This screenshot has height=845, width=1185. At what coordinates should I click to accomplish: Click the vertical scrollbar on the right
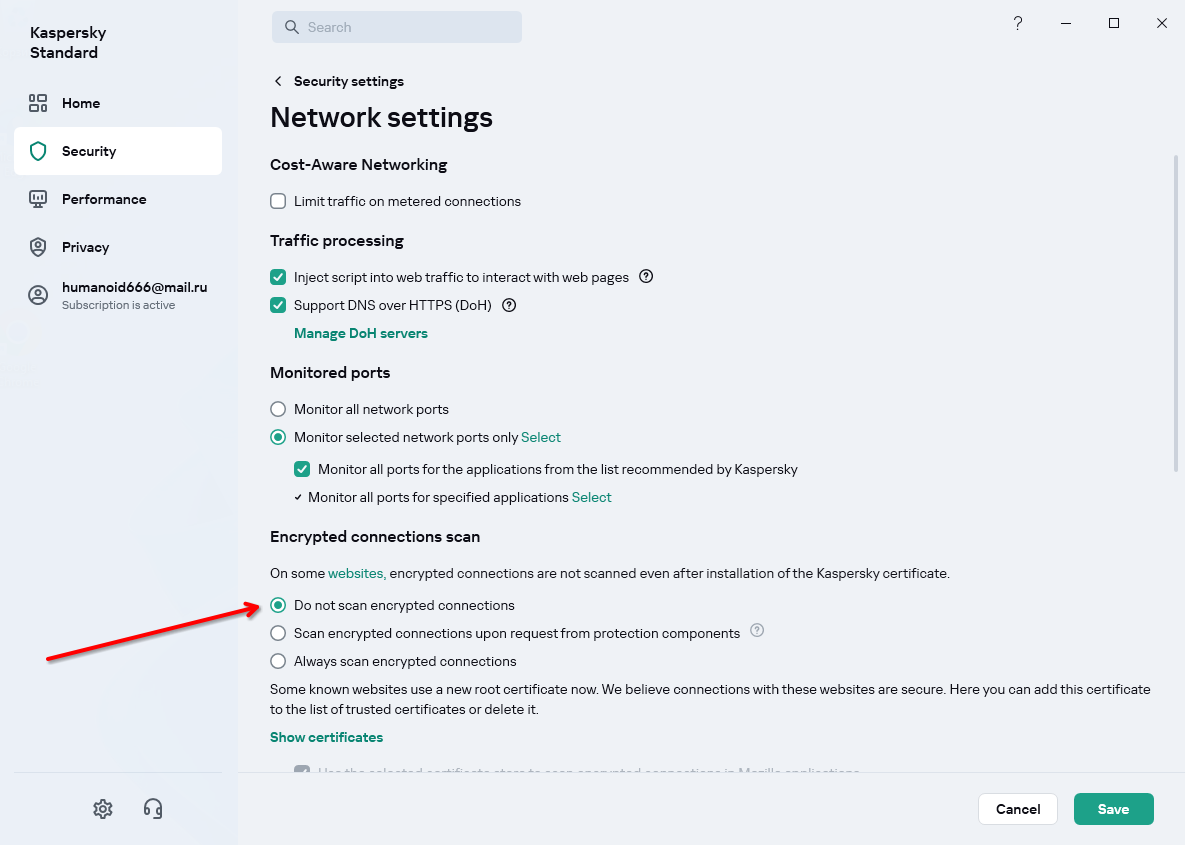coord(1175,314)
